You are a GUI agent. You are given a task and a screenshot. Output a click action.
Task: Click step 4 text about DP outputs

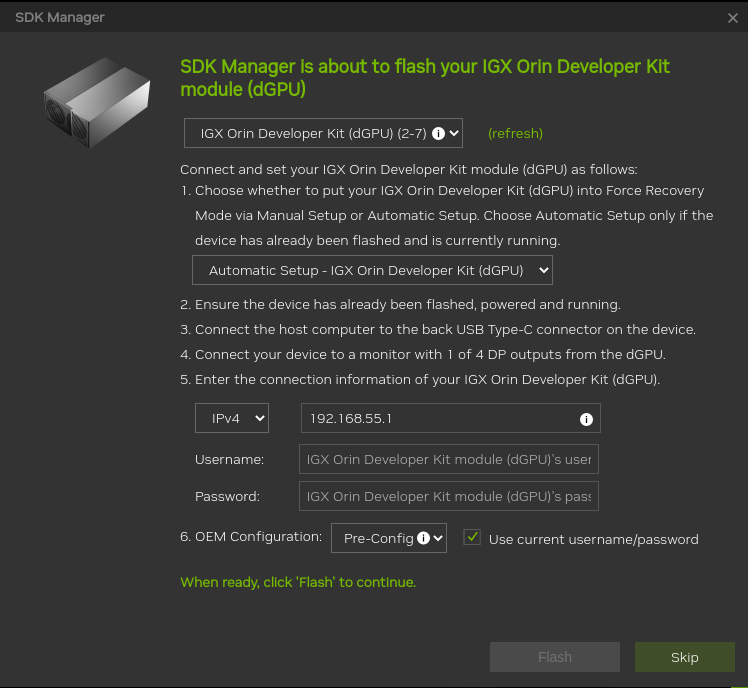423,354
